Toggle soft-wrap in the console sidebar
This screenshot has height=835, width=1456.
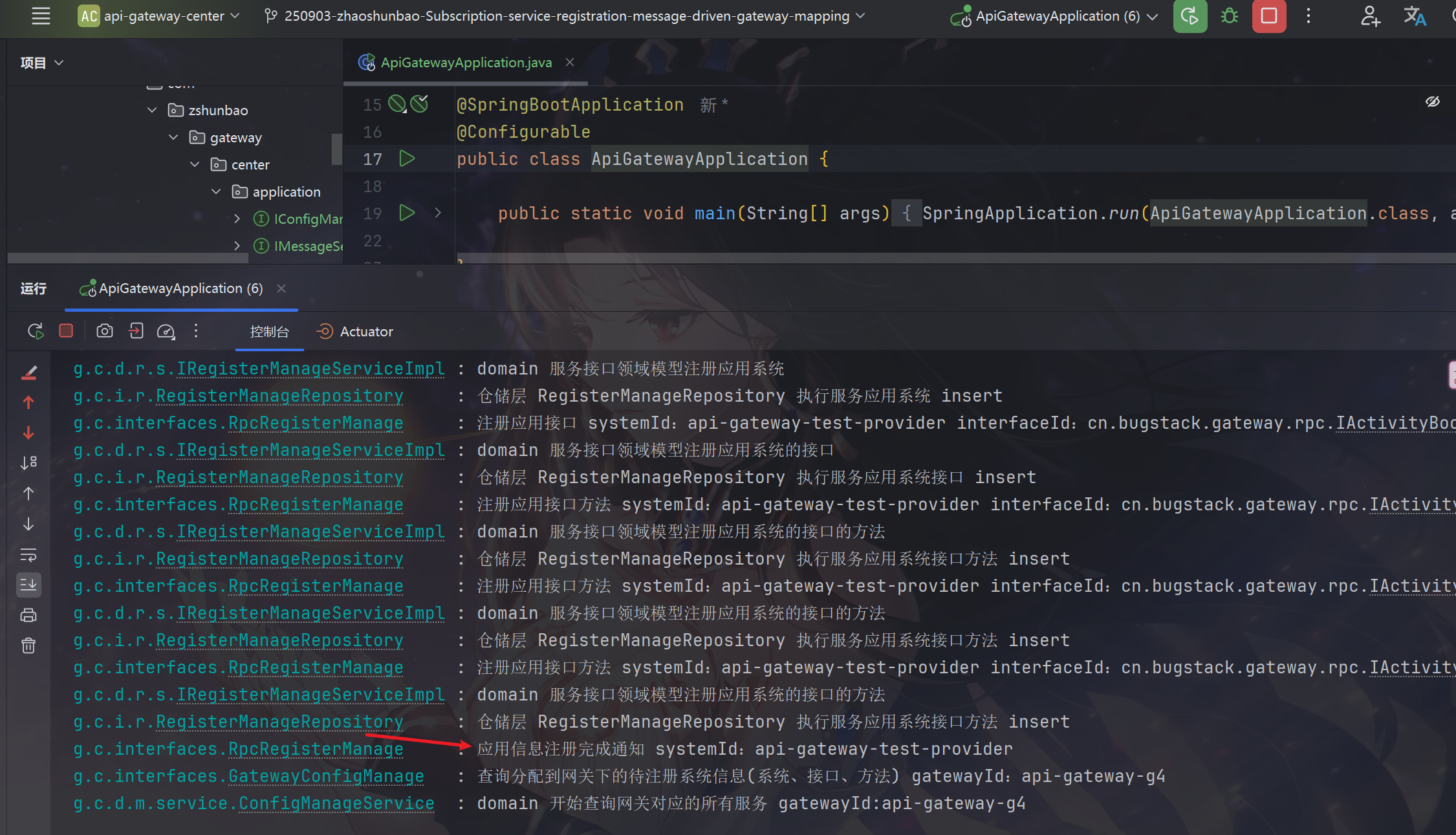point(28,555)
